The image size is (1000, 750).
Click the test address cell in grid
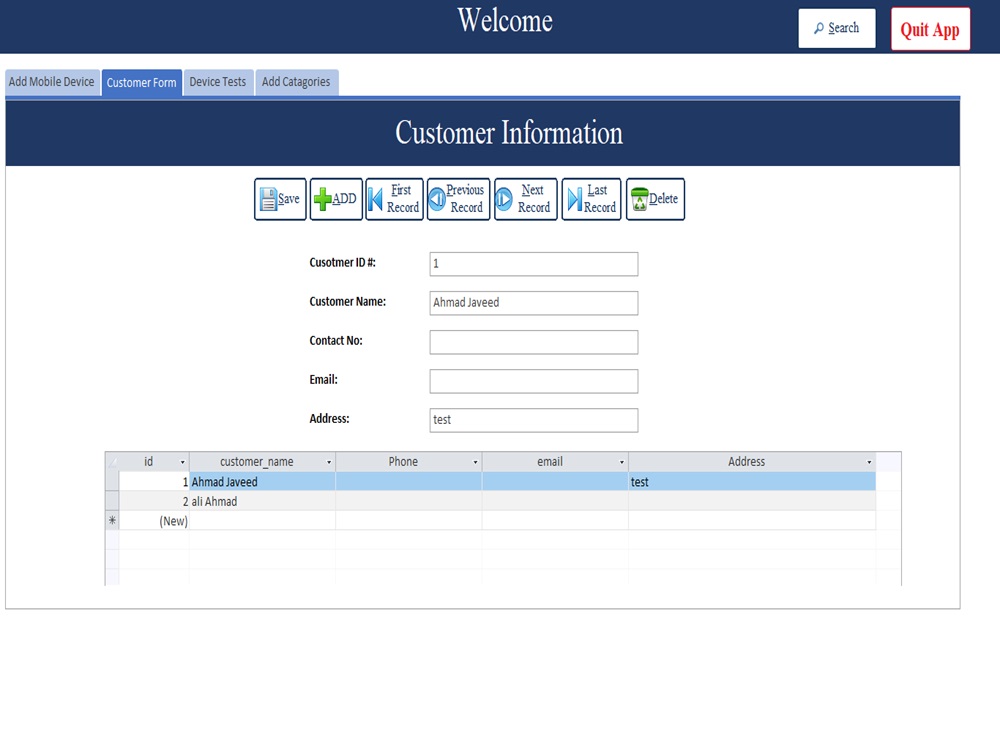tap(752, 482)
